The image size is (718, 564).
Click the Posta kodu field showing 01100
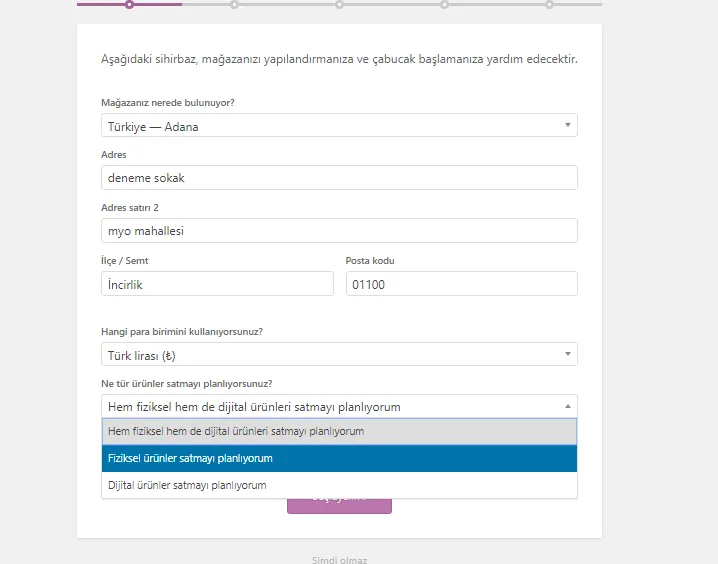point(462,284)
